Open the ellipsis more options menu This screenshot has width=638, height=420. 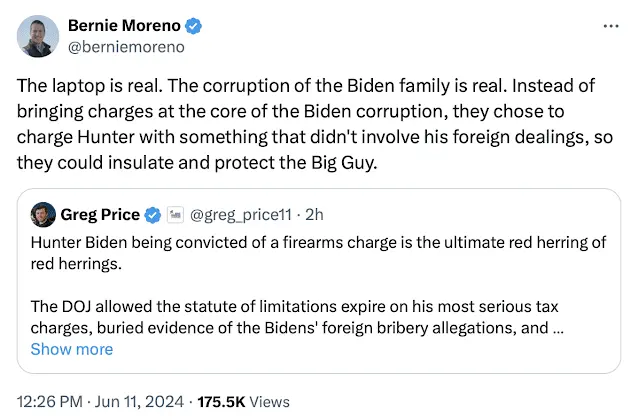[609, 26]
